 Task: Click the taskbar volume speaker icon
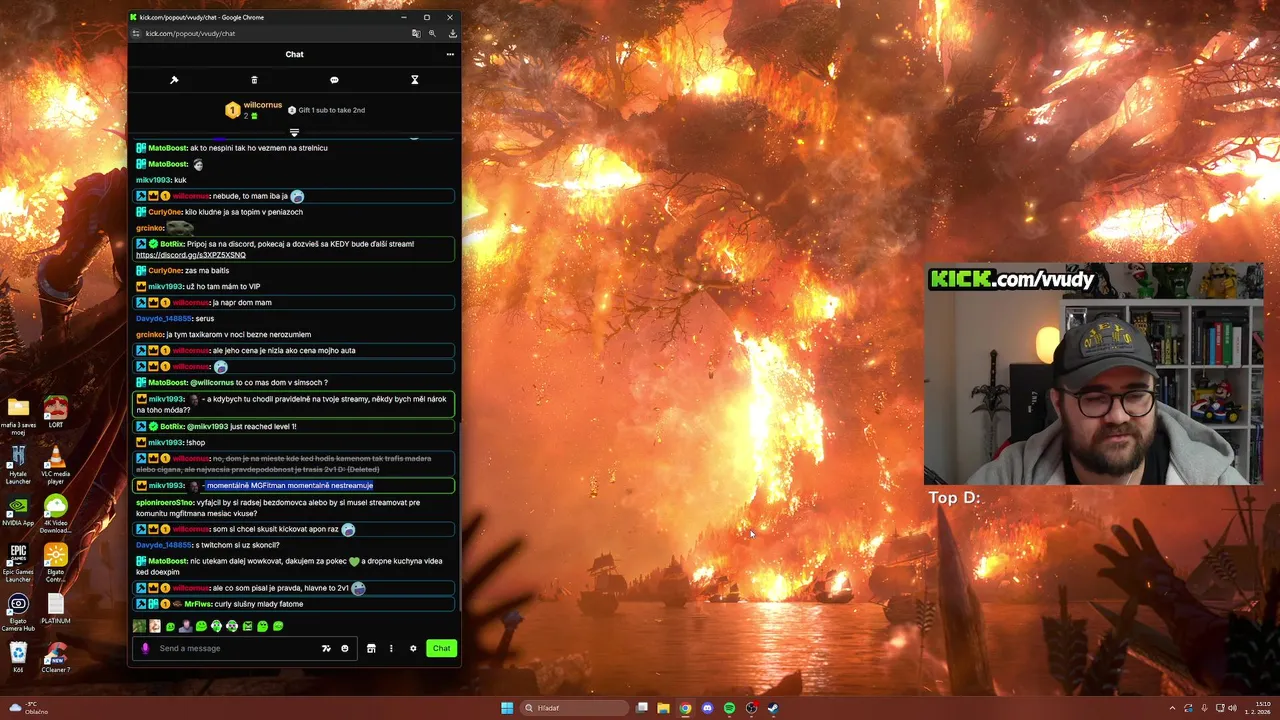tap(1231, 708)
